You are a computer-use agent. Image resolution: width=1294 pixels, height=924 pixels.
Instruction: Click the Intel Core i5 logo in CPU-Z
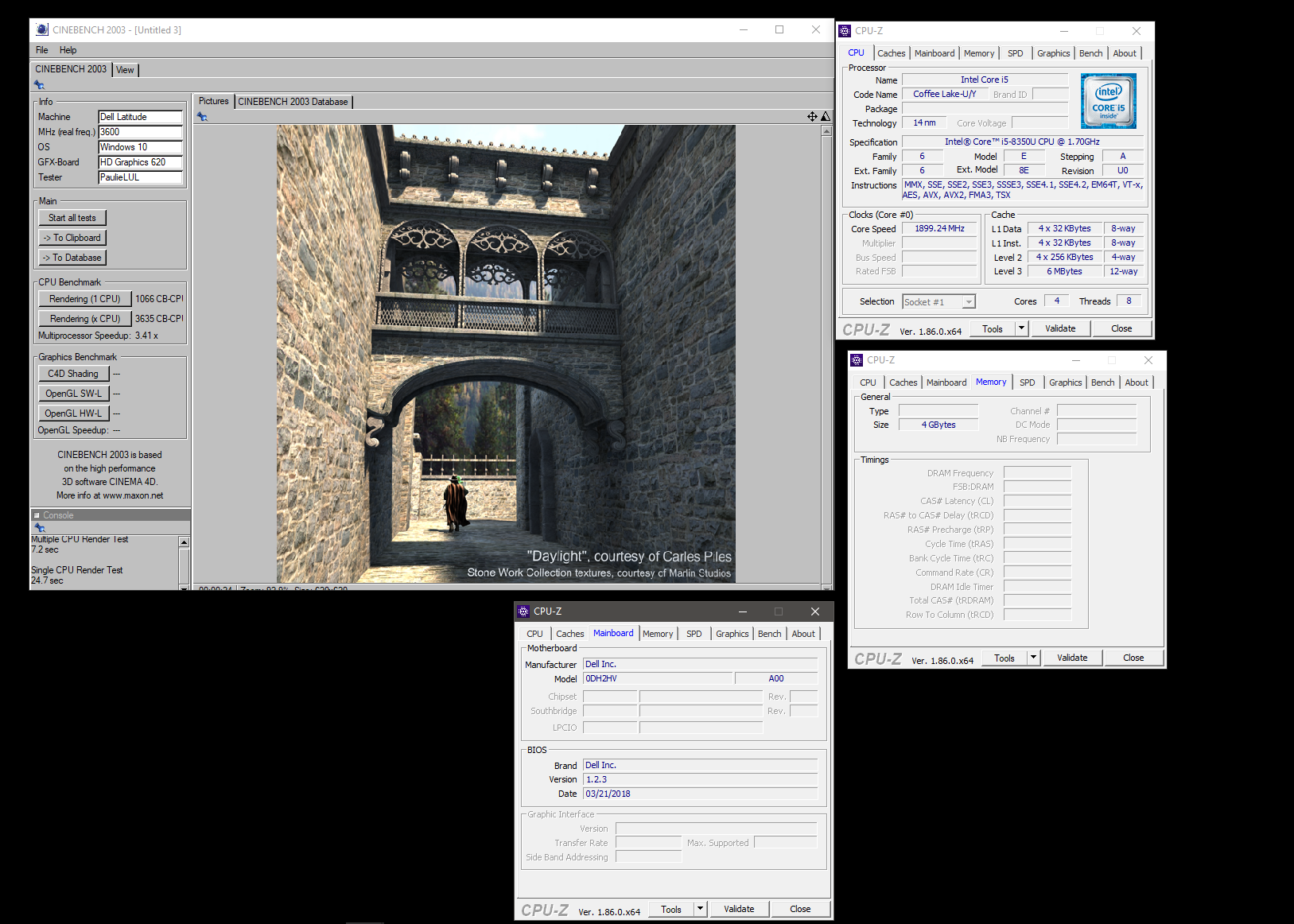click(x=1108, y=101)
